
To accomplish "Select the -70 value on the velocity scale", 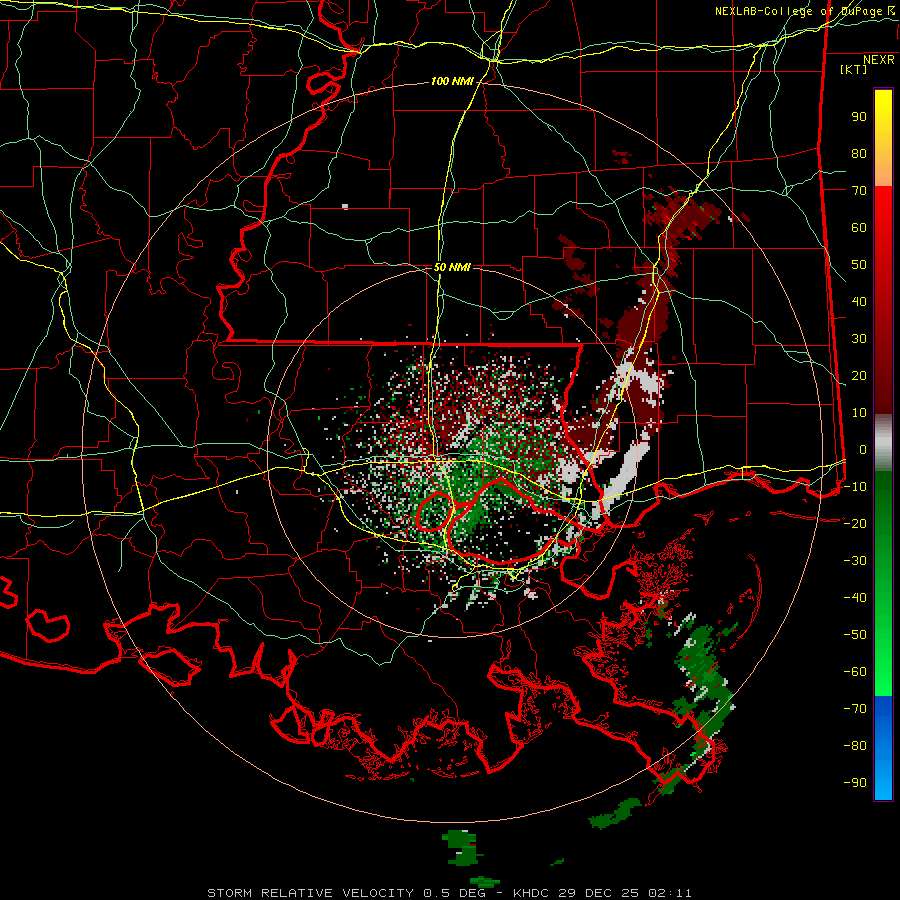I will [x=855, y=709].
